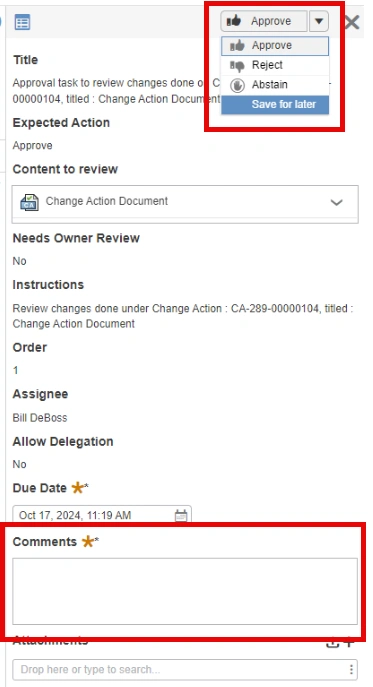Click the hand icon beside Abstain
Viewport: 373px width, 687px height.
pyautogui.click(x=237, y=85)
